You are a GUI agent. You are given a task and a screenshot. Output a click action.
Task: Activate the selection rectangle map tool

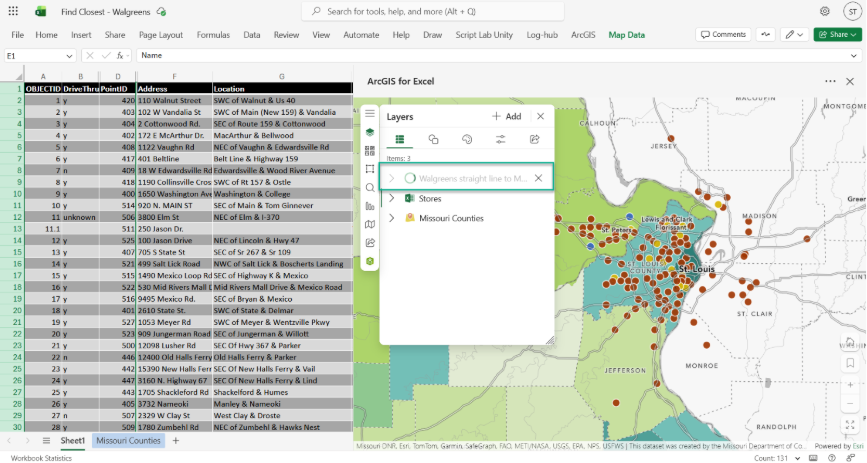370,169
